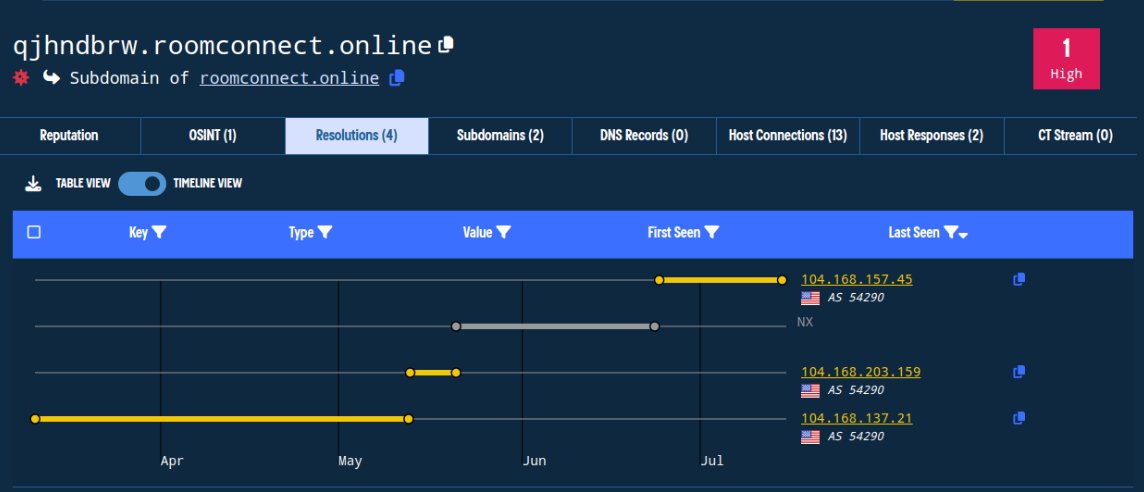Open the OSINT (1) tab
Viewport: 1144px width, 492px height.
point(212,135)
